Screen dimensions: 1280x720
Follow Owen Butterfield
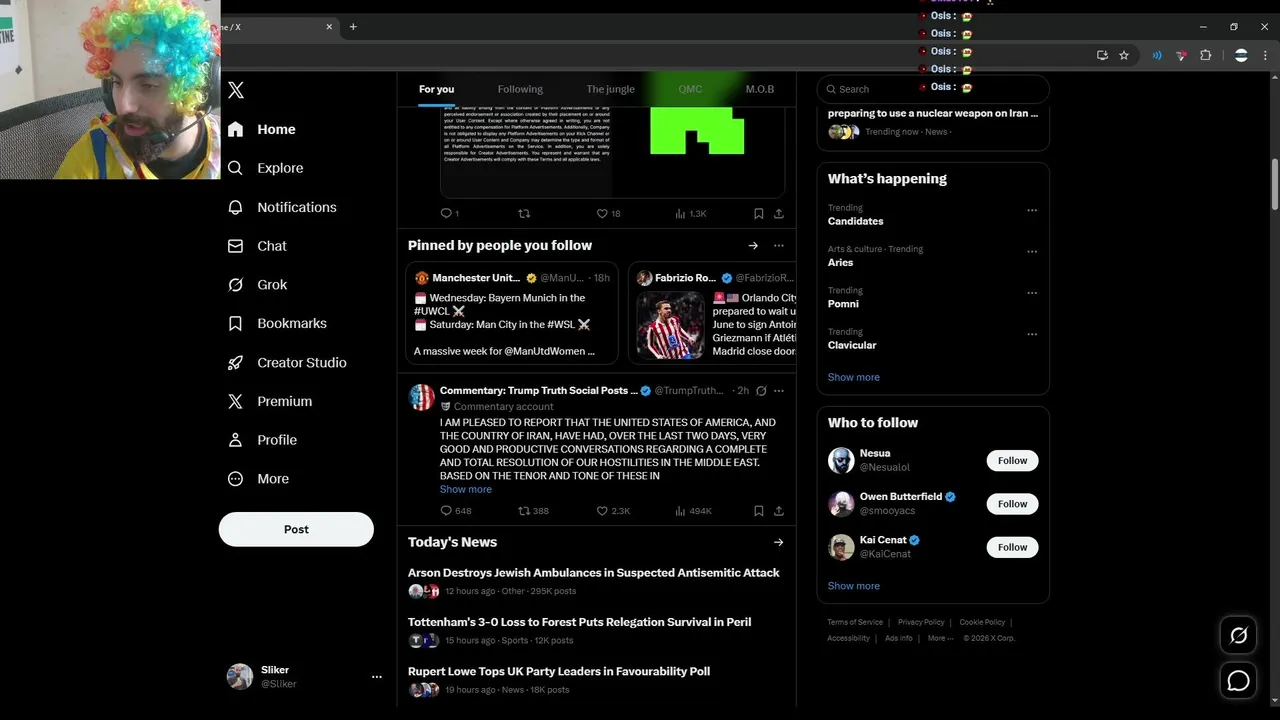click(x=1012, y=504)
